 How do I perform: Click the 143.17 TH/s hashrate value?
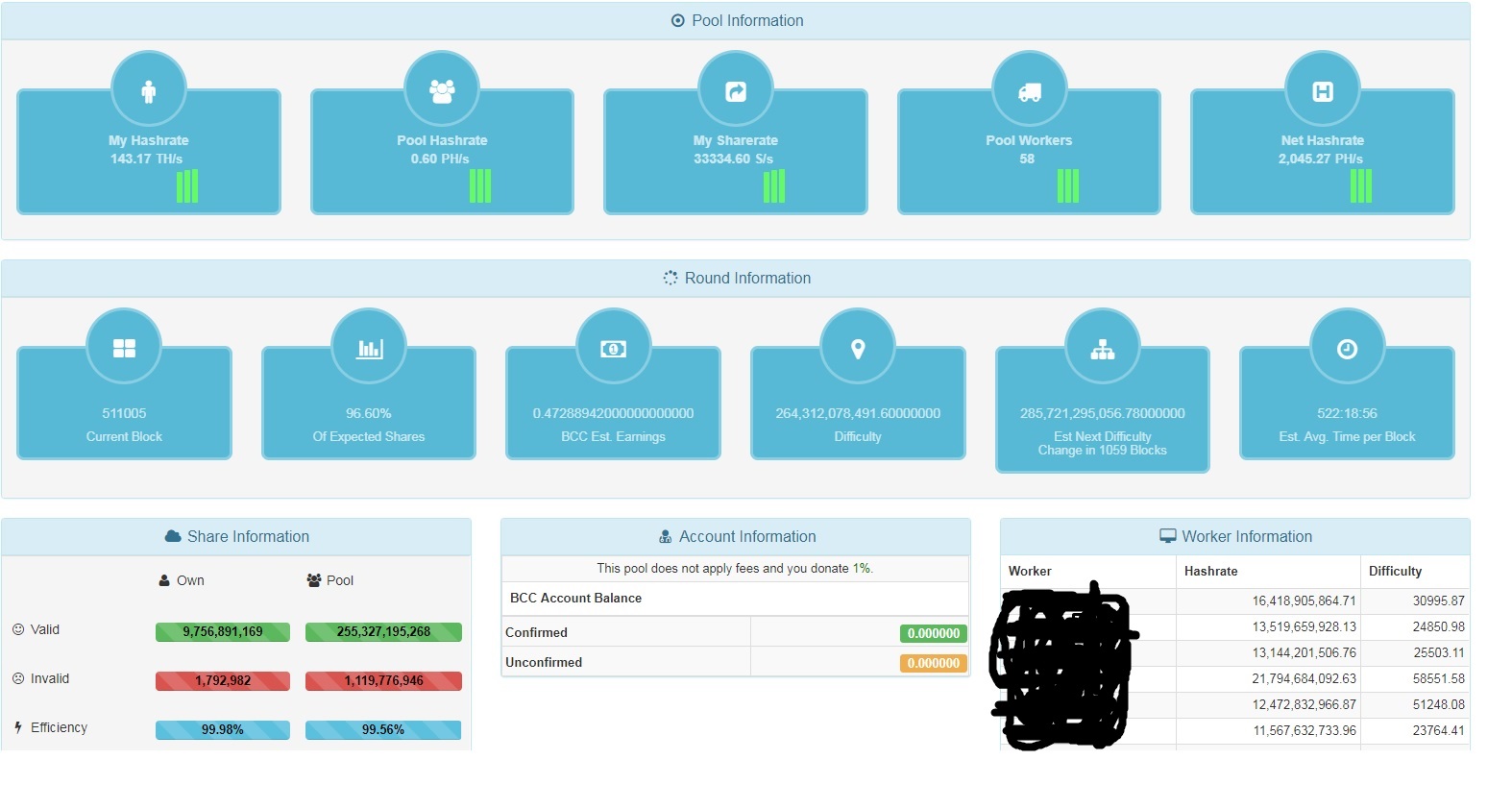pyautogui.click(x=146, y=159)
